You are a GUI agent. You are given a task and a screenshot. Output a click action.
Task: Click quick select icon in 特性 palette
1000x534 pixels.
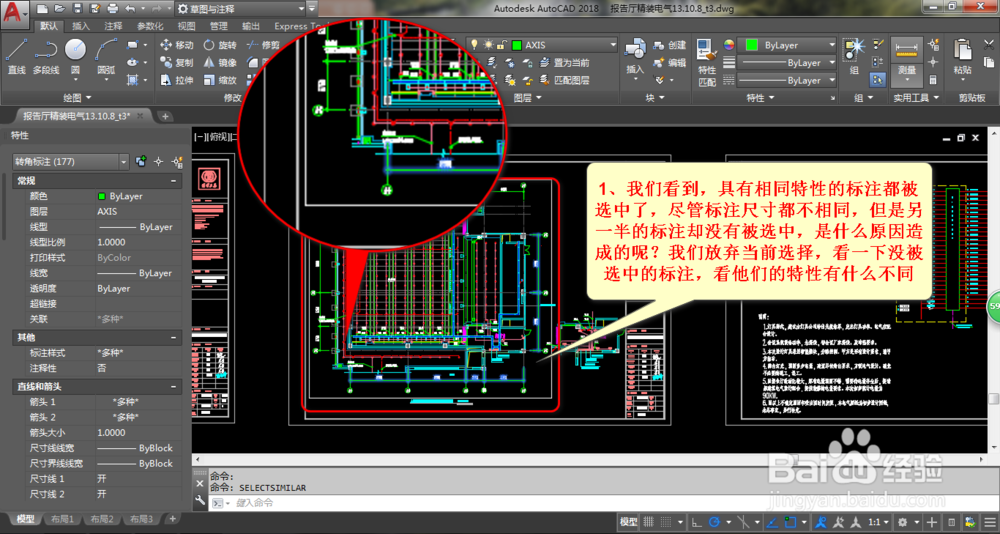pos(177,162)
